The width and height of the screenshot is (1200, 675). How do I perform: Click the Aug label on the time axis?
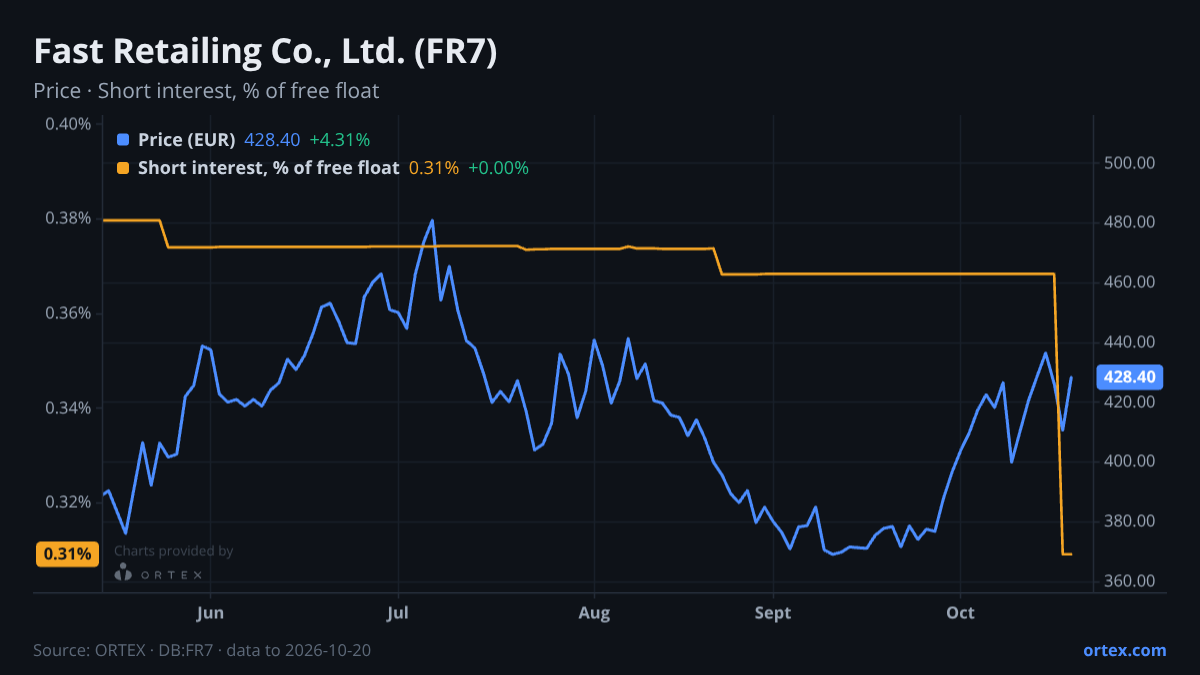(595, 611)
